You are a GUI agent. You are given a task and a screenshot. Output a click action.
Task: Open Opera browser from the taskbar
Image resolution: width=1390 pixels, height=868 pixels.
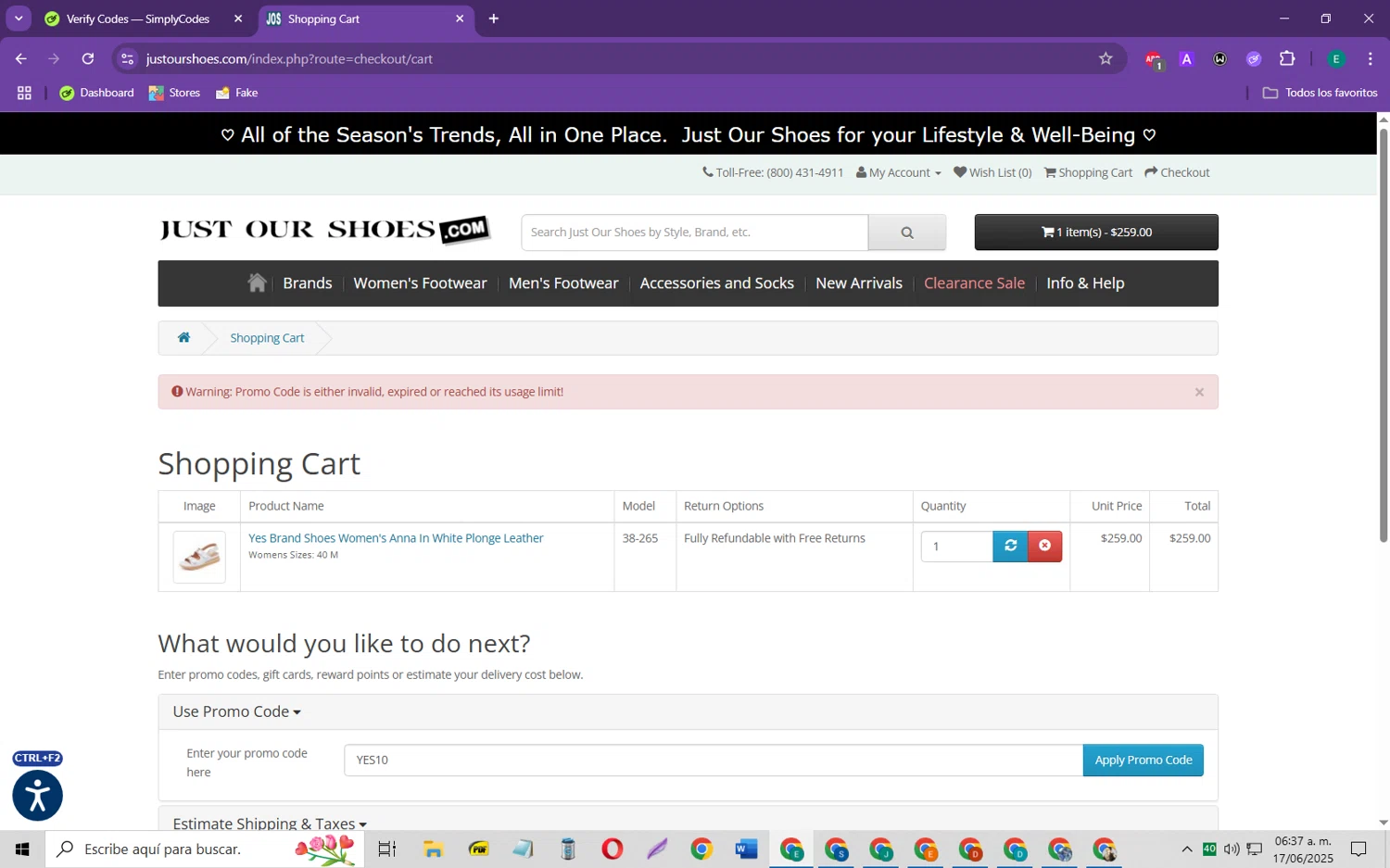(x=612, y=849)
